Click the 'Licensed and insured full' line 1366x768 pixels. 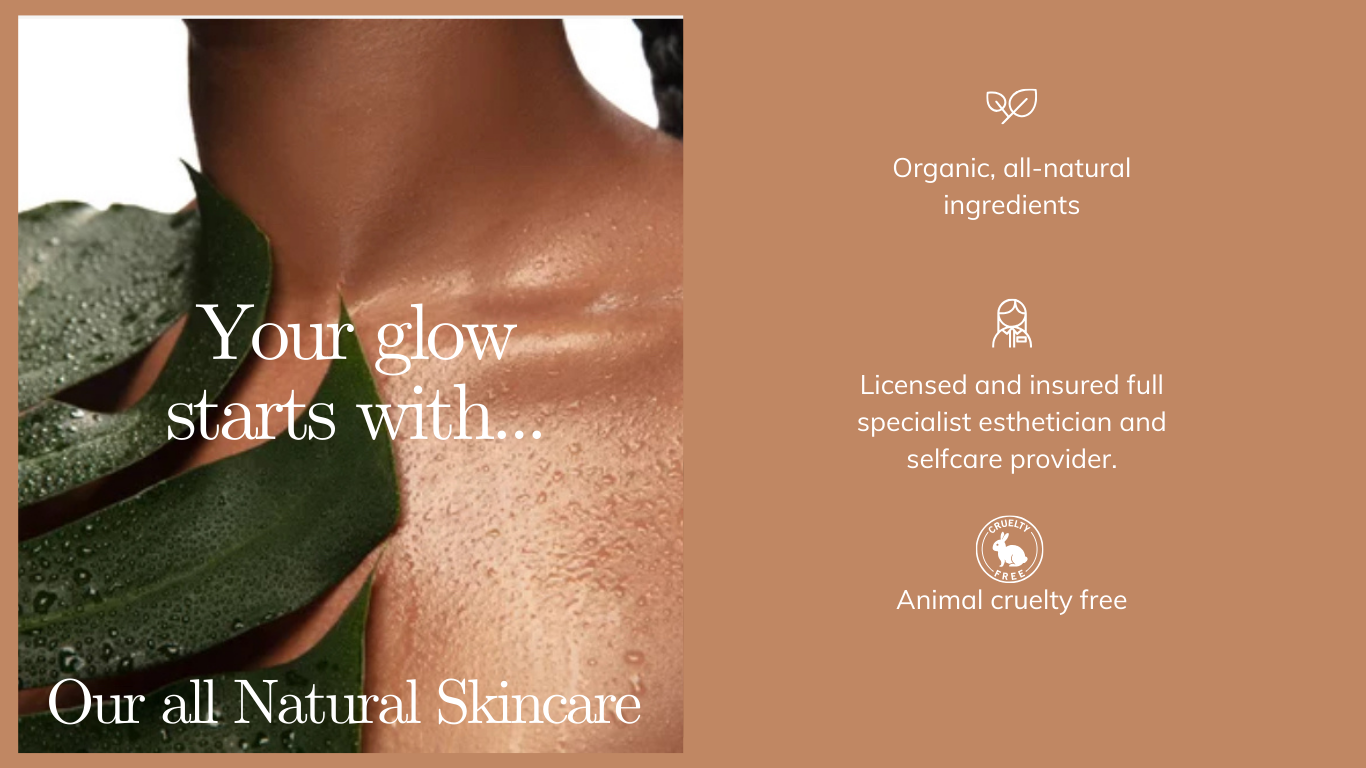1011,385
